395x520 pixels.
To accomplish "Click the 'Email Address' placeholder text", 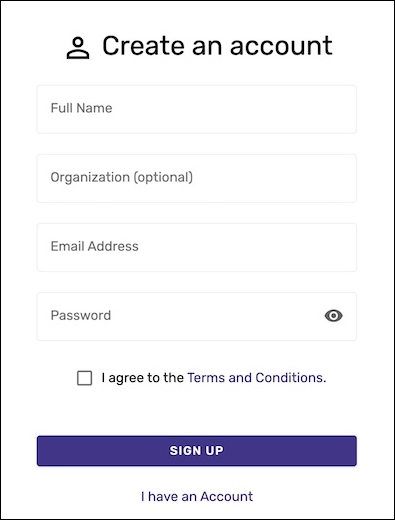I will tap(94, 246).
